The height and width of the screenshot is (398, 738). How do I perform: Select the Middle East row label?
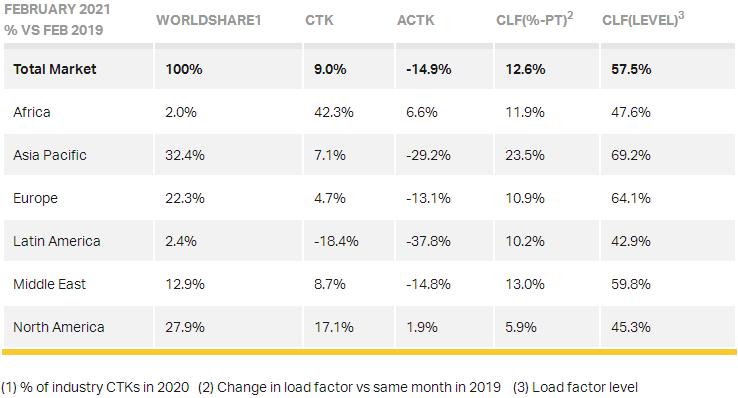(x=49, y=284)
